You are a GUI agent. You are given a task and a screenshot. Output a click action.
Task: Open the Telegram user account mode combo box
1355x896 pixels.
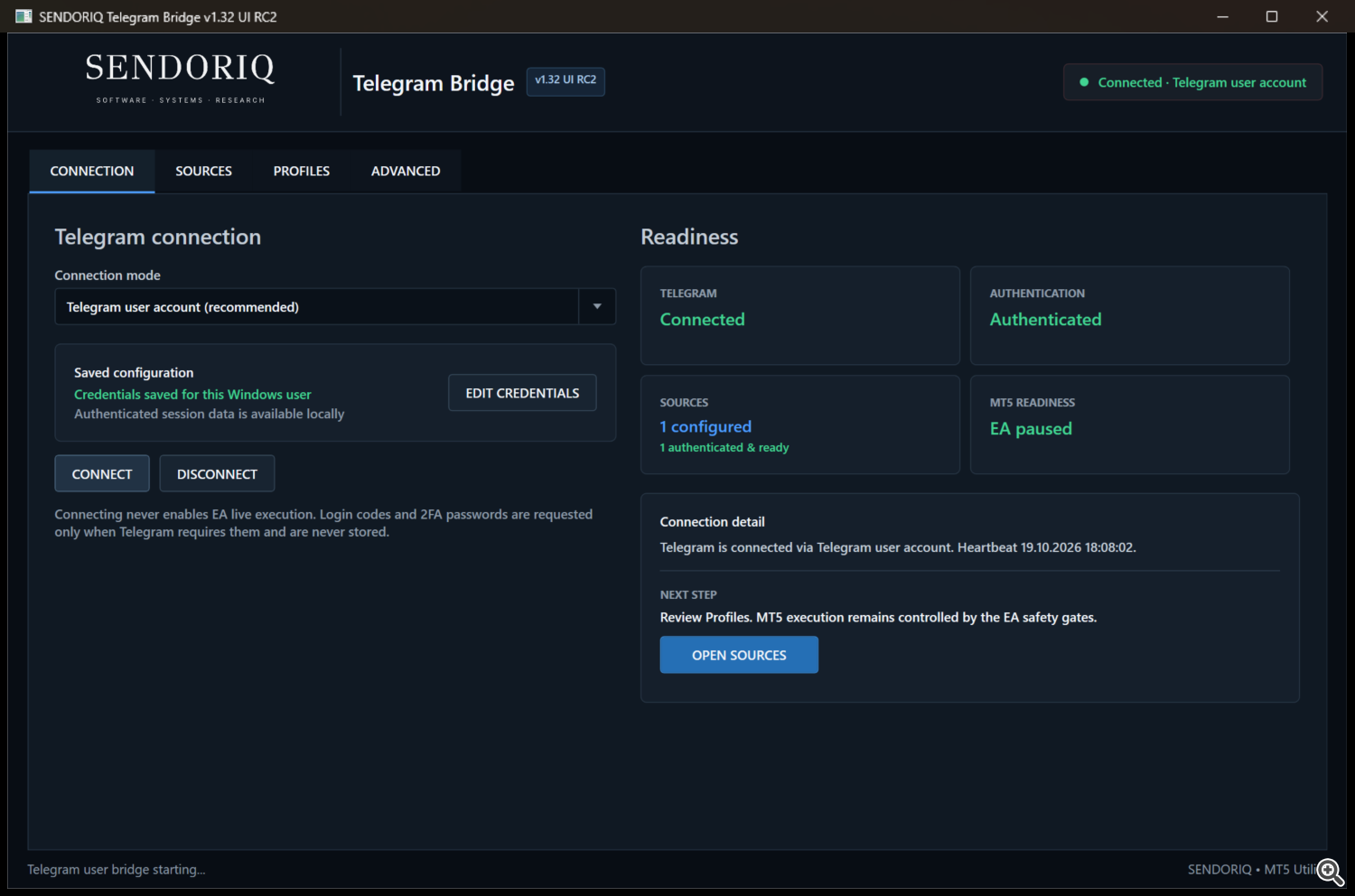[335, 307]
